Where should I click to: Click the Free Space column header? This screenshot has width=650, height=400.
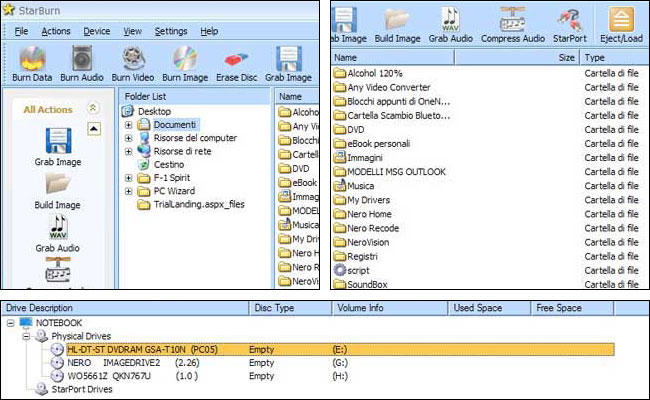tap(560, 309)
